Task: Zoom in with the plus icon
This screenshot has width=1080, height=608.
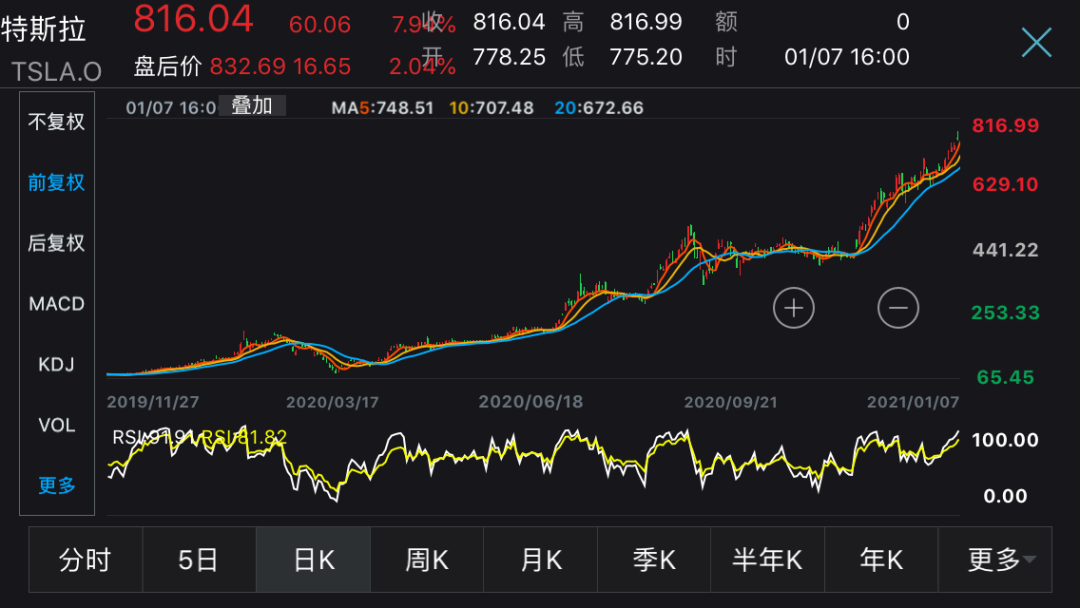Action: (793, 308)
